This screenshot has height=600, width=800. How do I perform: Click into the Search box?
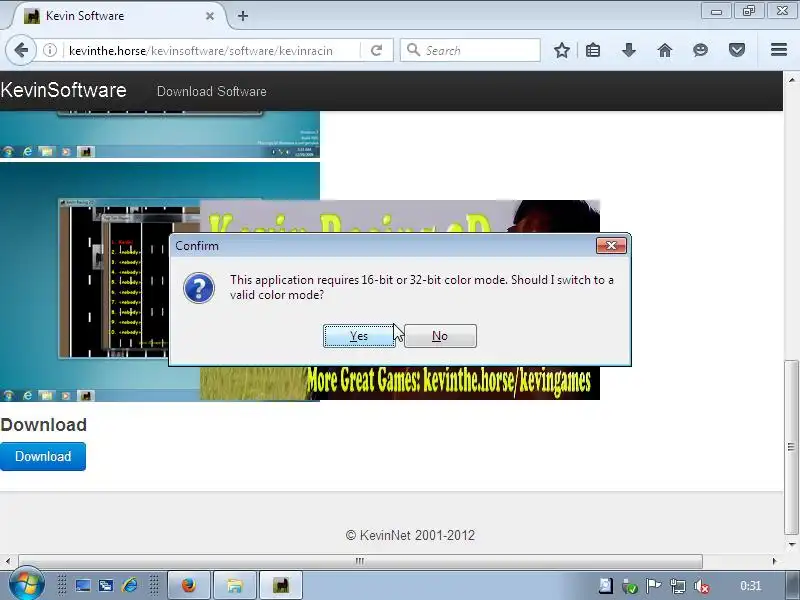pos(470,51)
